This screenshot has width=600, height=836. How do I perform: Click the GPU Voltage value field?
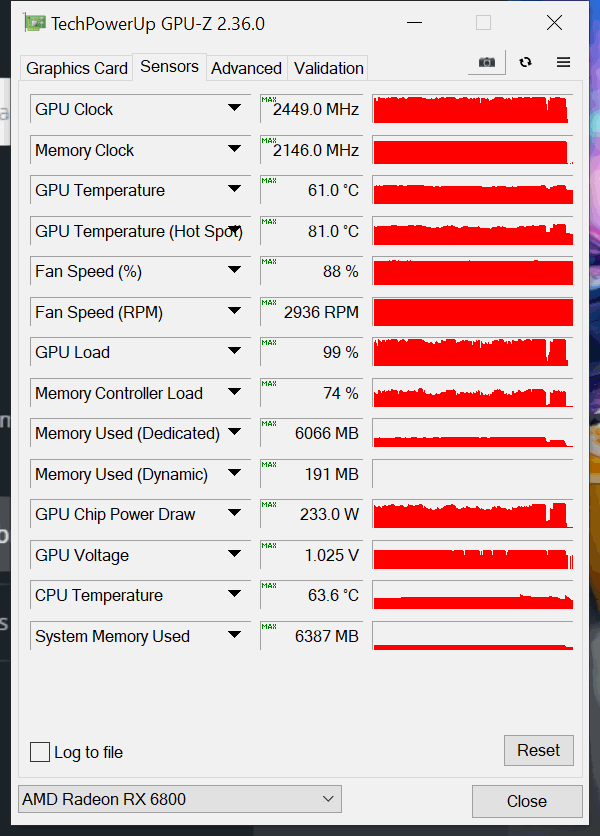[311, 555]
